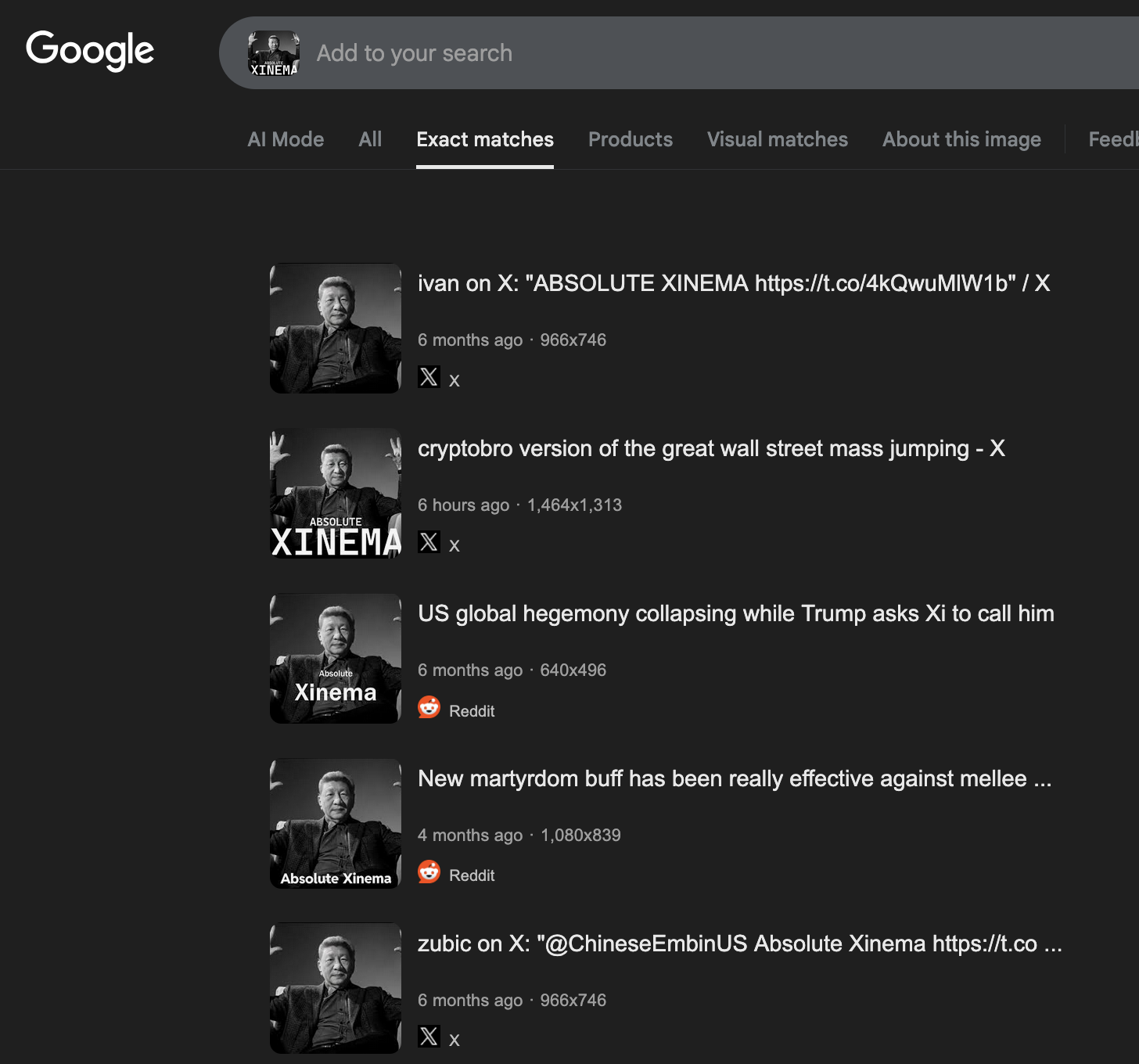1139x1064 pixels.
Task: Open the Visual matches tab
Action: (x=778, y=139)
